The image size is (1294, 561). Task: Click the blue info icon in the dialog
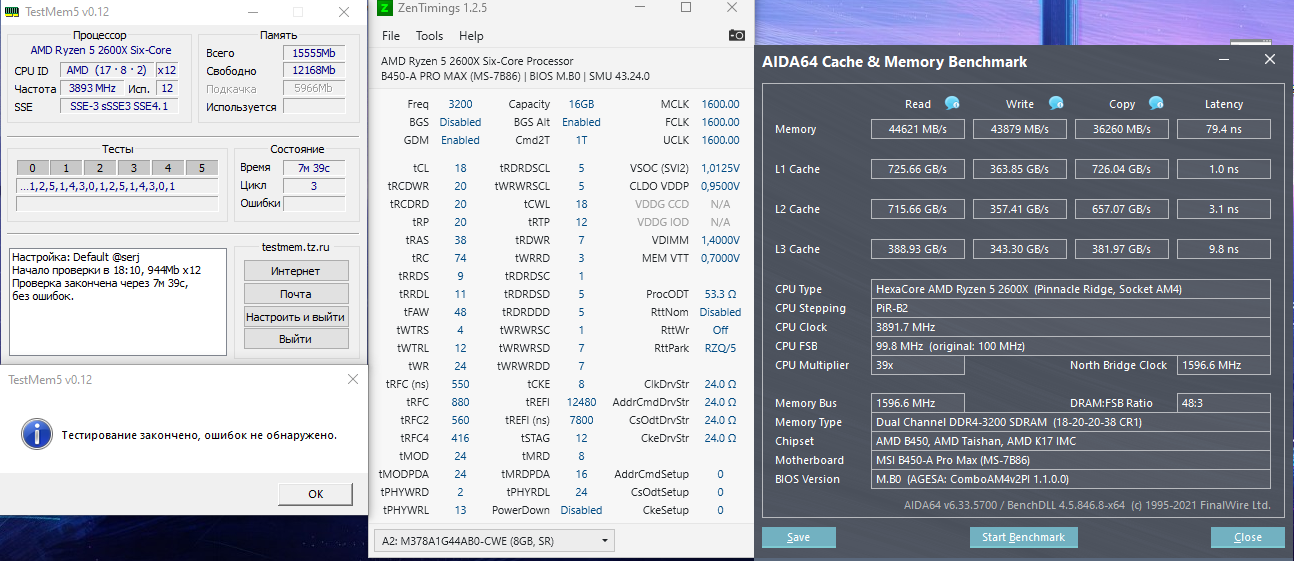click(37, 434)
